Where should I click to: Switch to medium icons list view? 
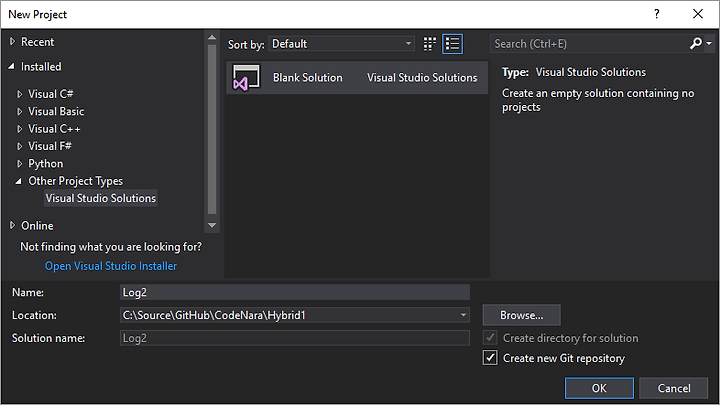point(452,44)
